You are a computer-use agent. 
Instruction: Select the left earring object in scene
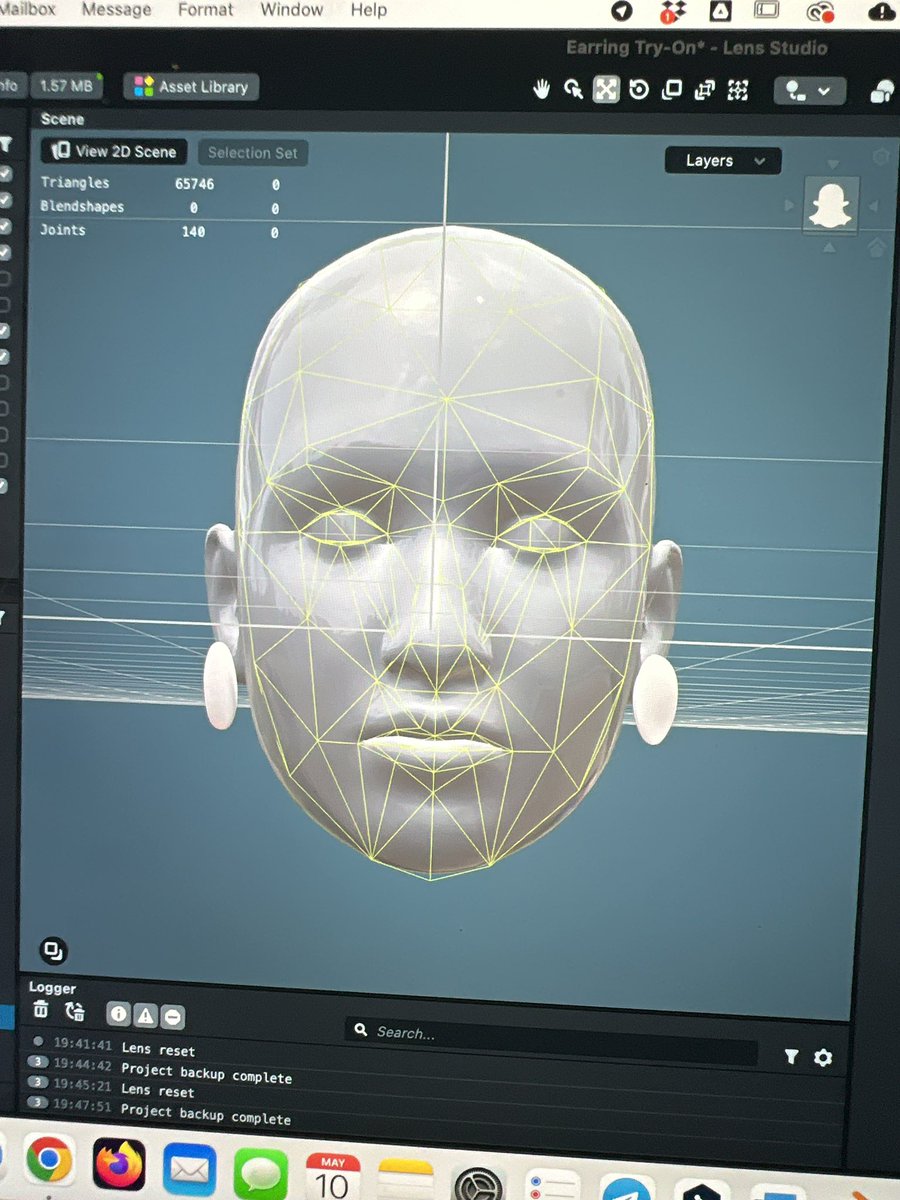[220, 685]
